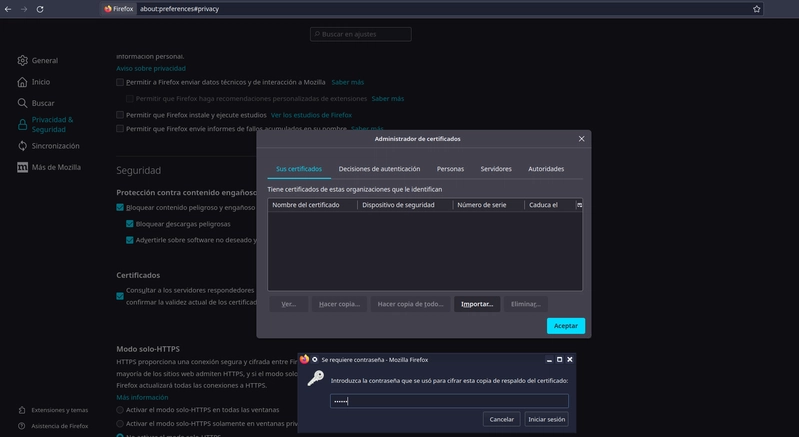Sort by Número de serie column
Screen dimensions: 799x437
(488, 205)
